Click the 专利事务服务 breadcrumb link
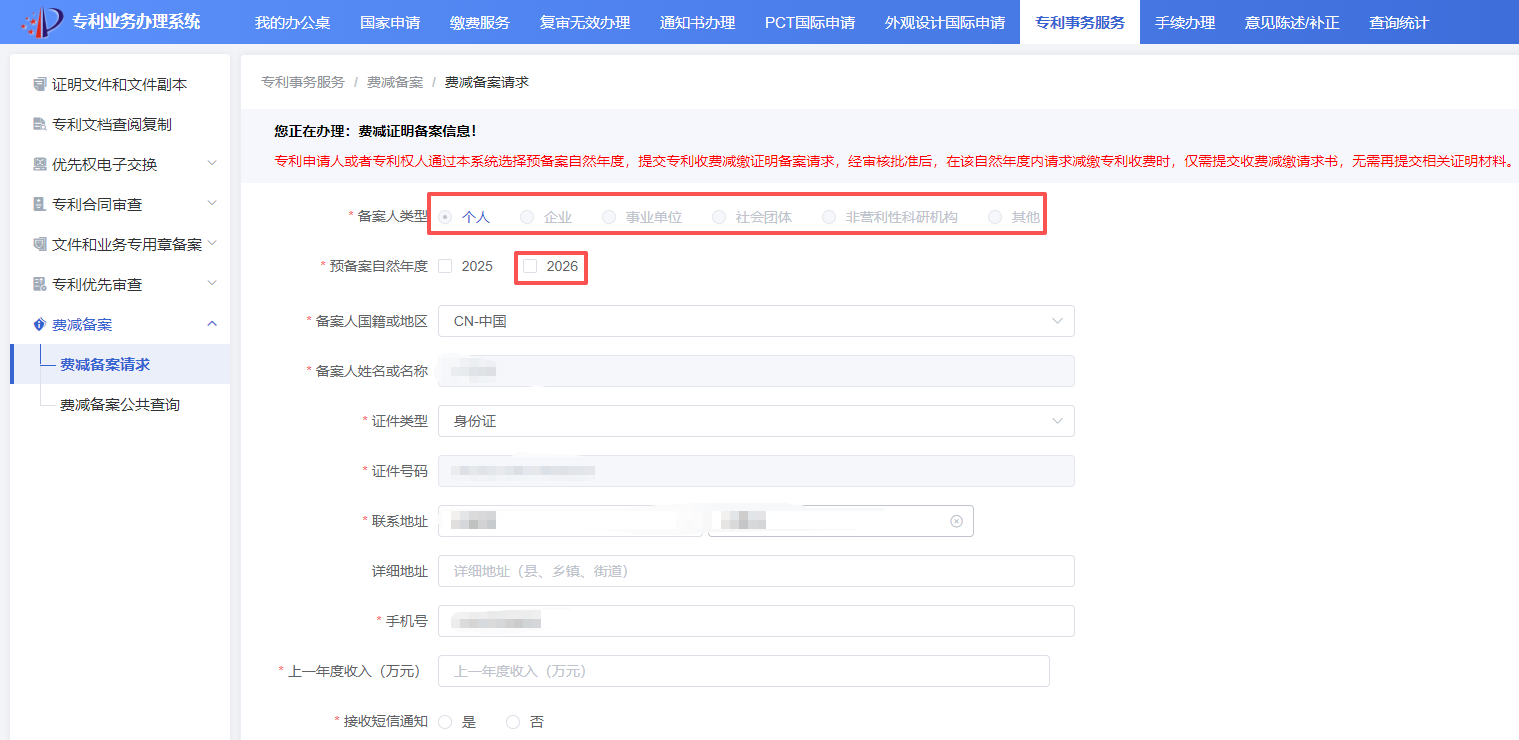Screen dimensions: 1519x740 tap(302, 82)
